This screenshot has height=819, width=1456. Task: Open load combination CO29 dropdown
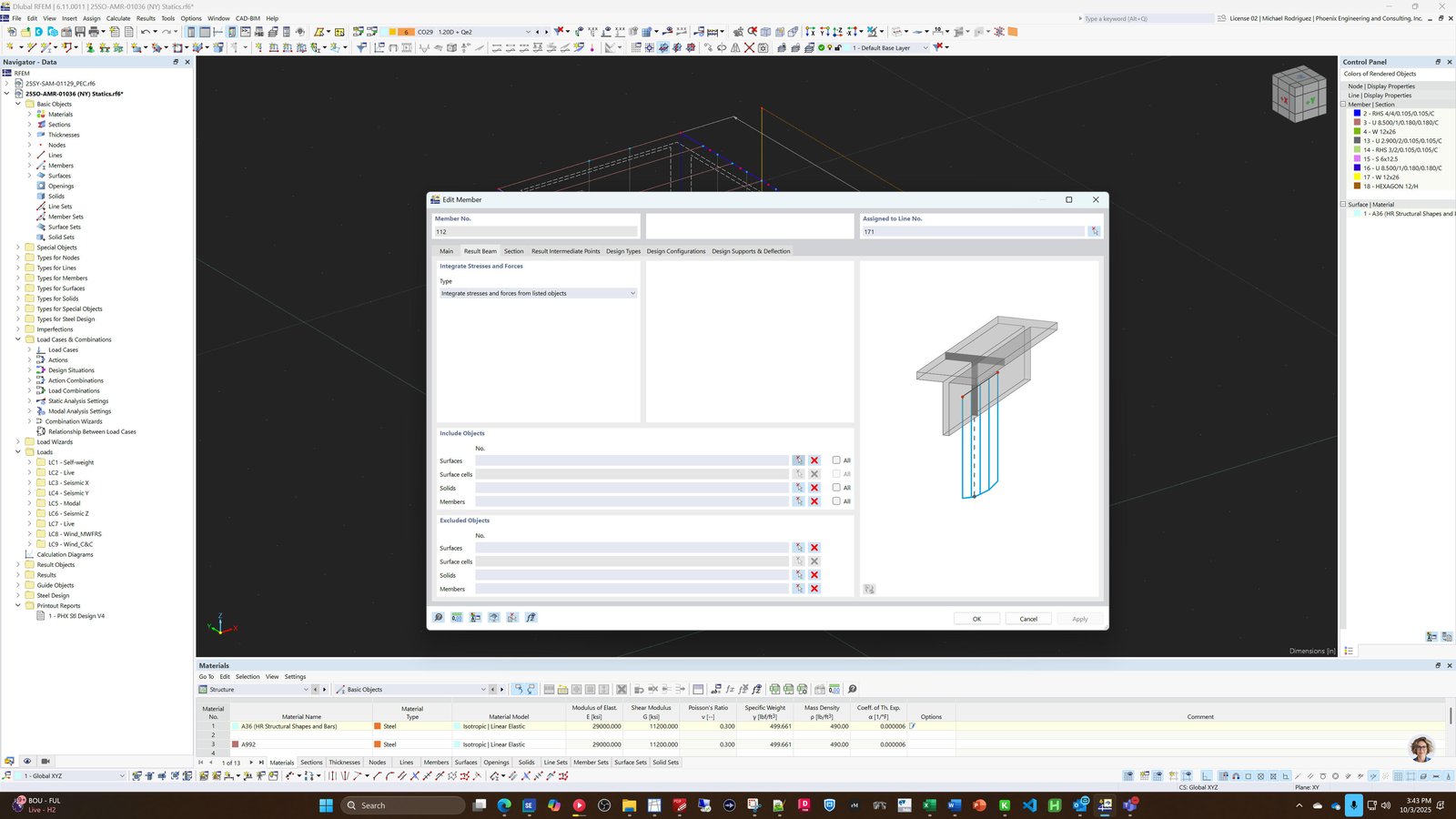pyautogui.click(x=528, y=32)
